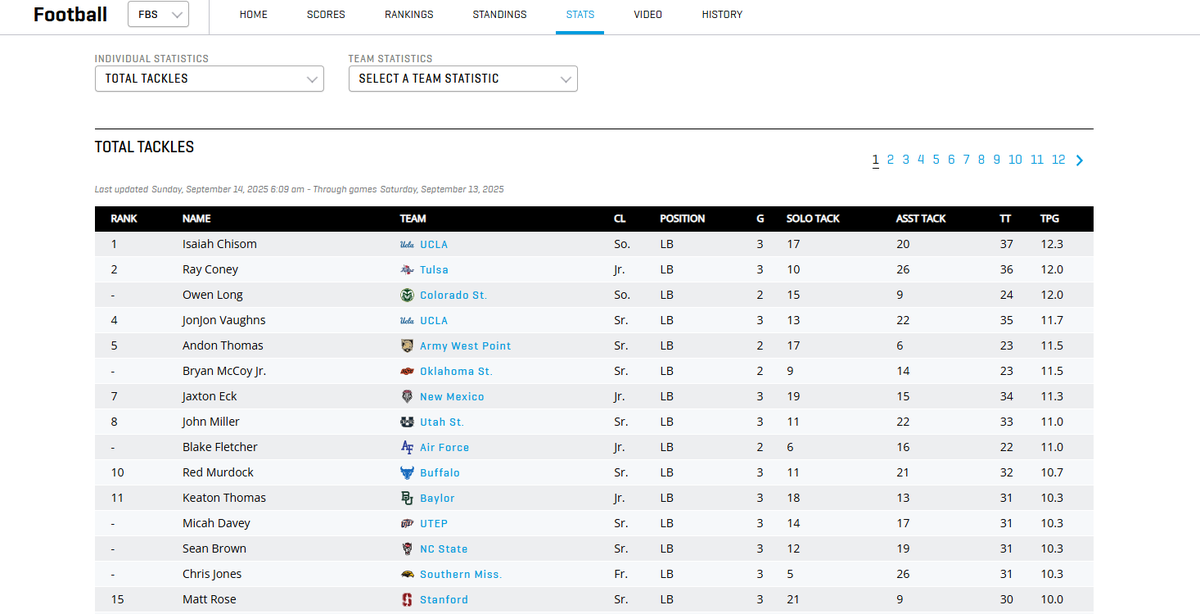The image size is (1200, 614).
Task: Go to results page 10
Action: 1015,160
